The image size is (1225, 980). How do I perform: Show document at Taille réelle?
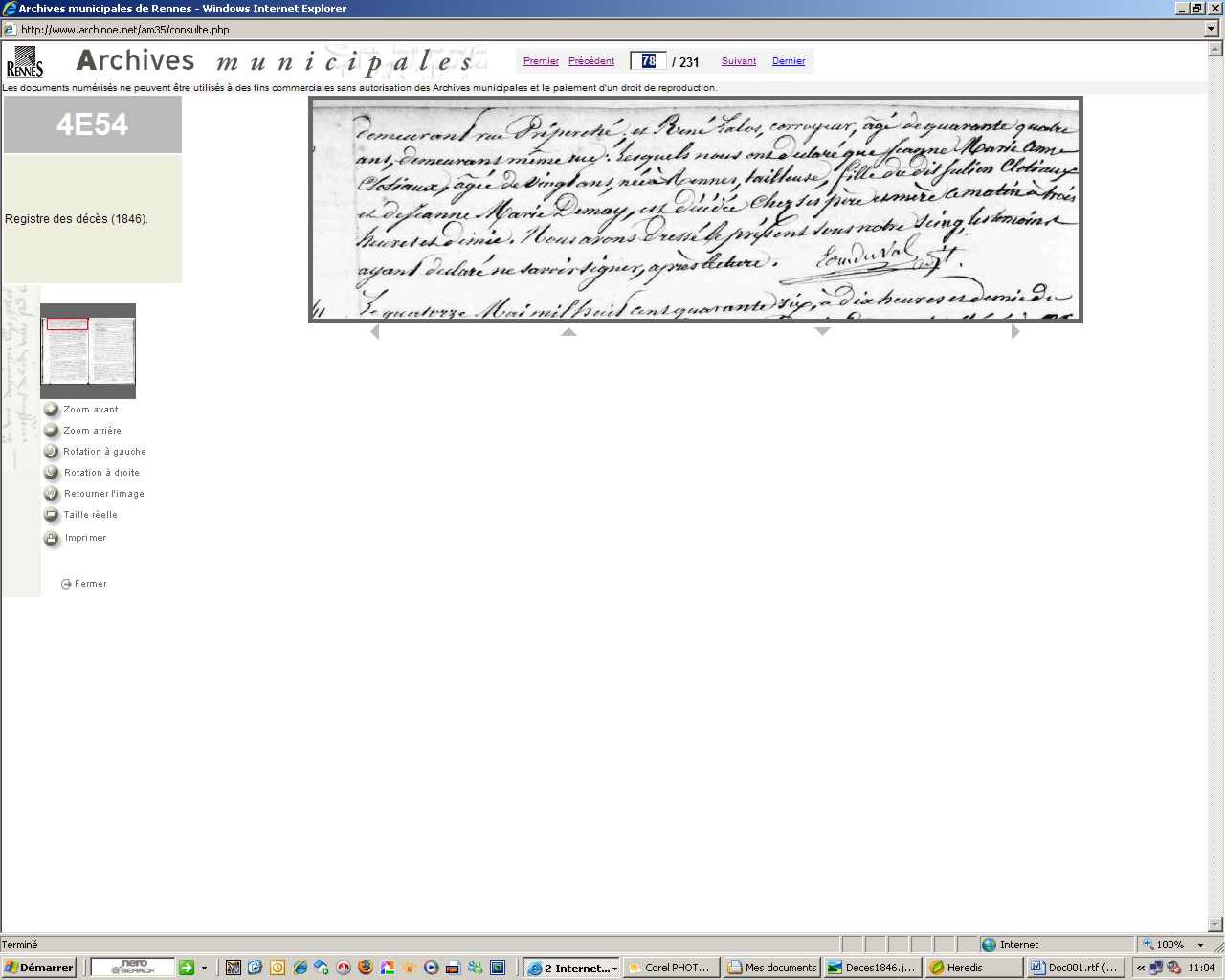point(52,515)
